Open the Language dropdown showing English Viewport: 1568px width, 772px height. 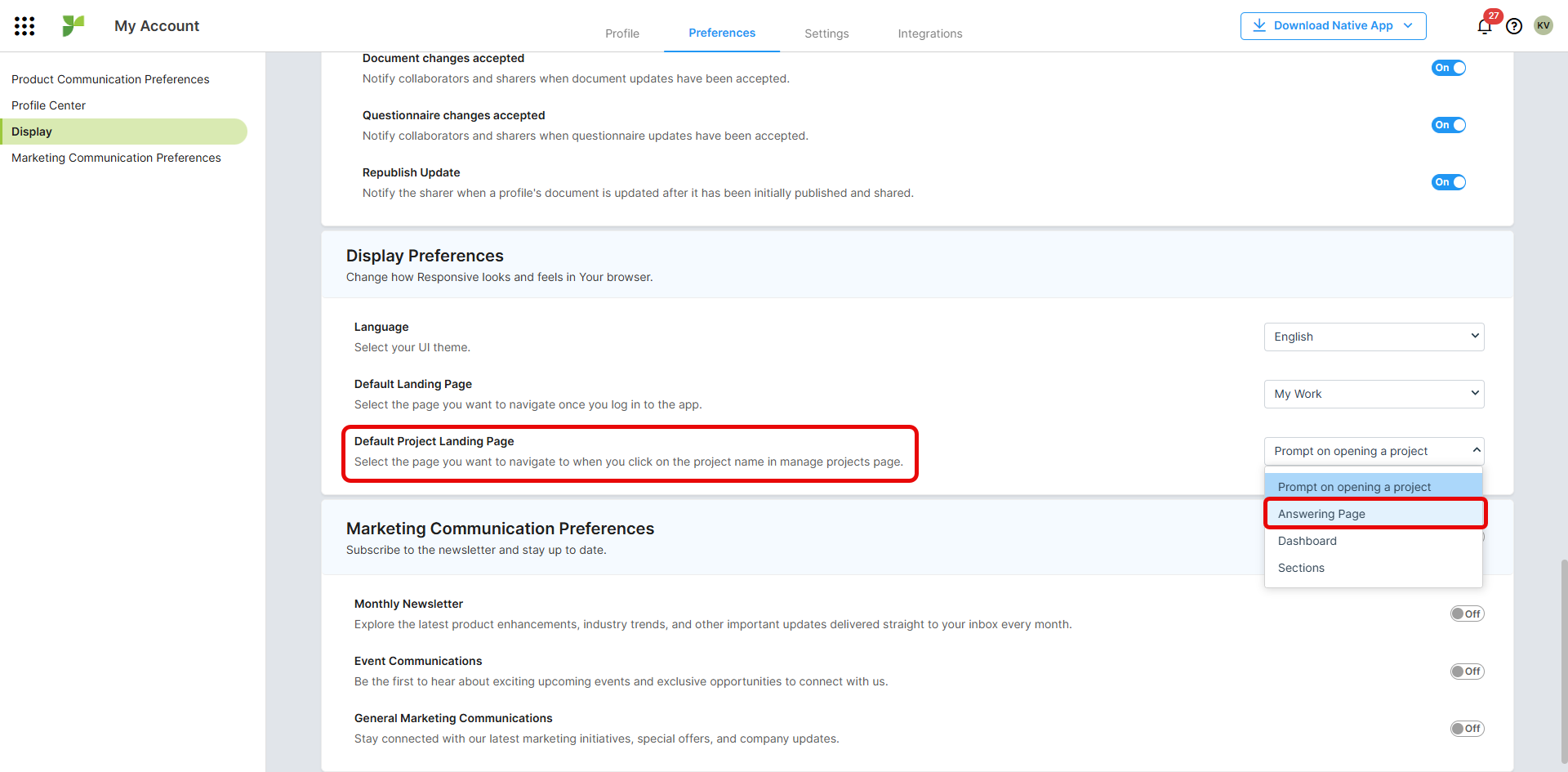(x=1374, y=337)
